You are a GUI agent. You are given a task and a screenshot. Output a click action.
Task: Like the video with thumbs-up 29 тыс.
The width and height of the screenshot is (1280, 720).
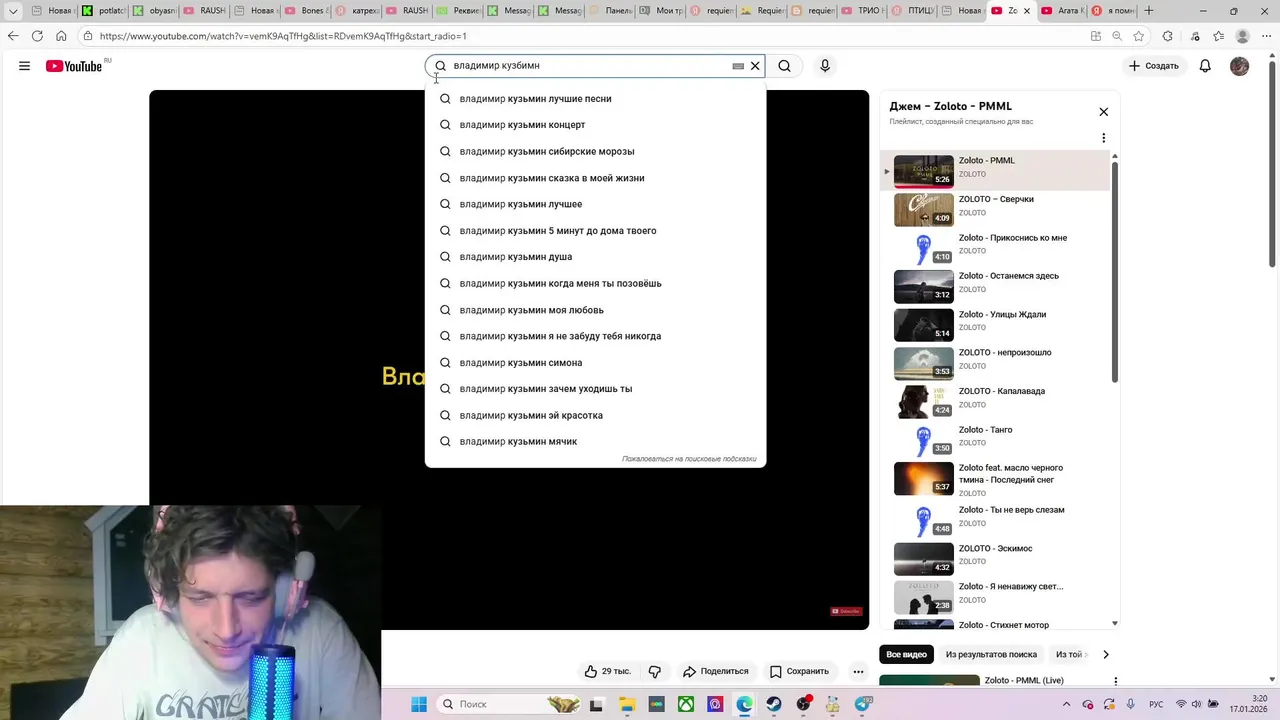(607, 671)
